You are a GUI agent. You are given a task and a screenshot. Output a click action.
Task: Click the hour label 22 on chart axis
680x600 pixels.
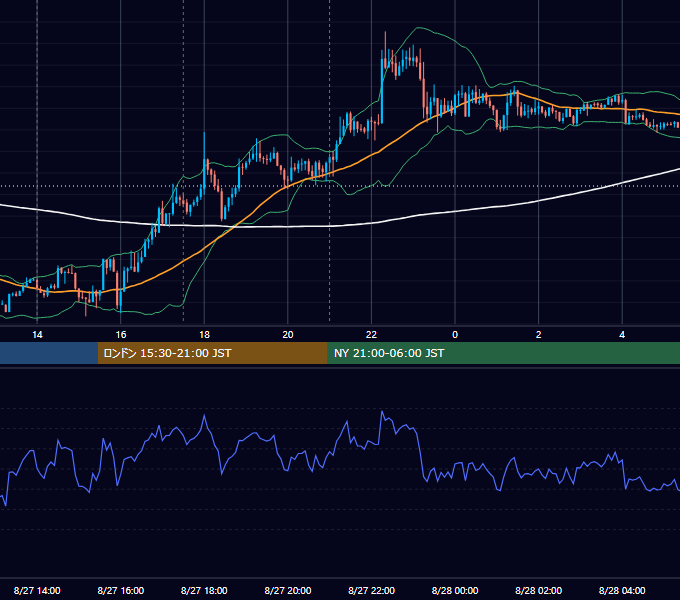pyautogui.click(x=371, y=335)
